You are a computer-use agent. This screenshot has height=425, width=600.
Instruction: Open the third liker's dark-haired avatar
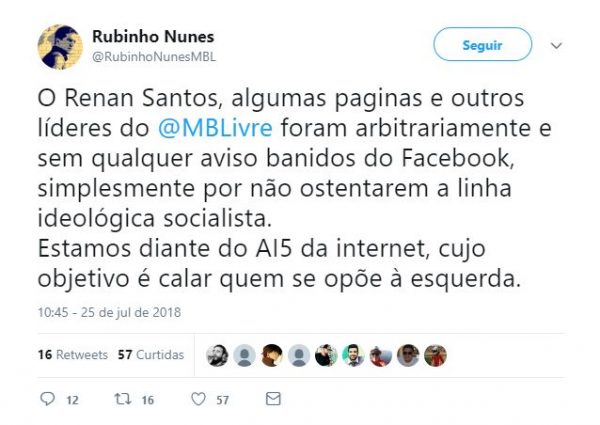272,355
